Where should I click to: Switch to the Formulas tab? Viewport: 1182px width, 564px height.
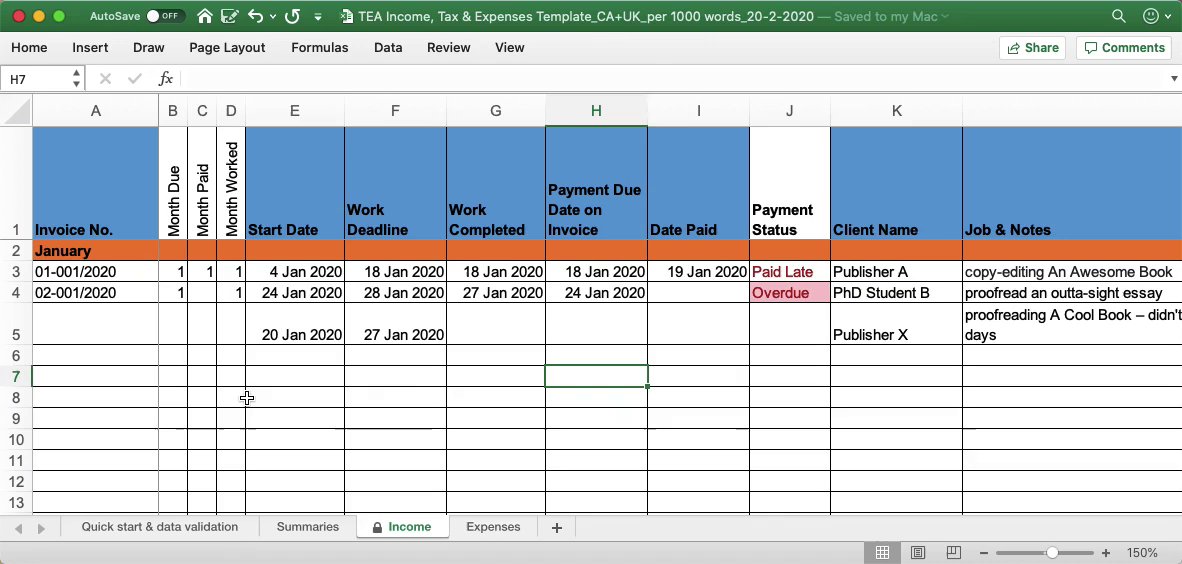tap(320, 48)
